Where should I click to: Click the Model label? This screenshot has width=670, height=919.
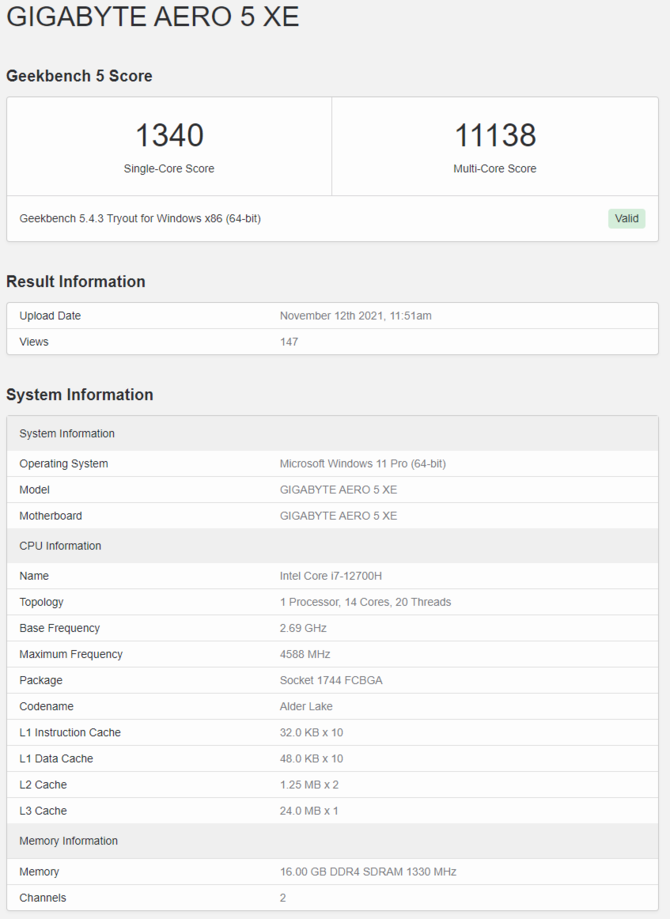35,490
